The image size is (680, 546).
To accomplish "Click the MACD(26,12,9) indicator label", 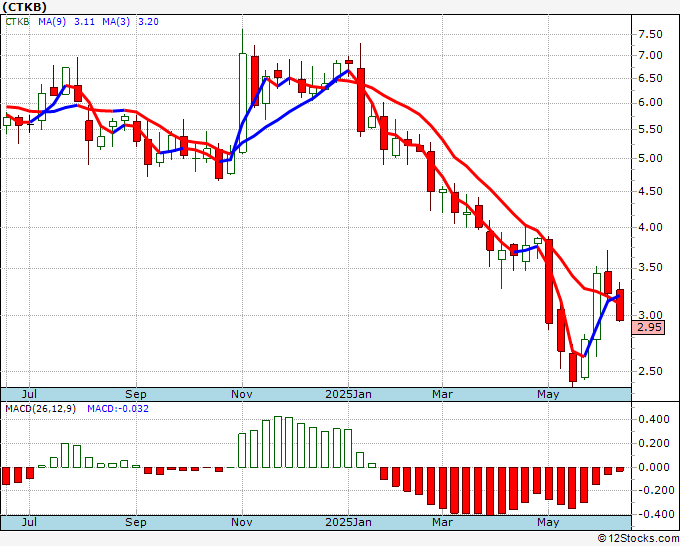I will (40, 409).
